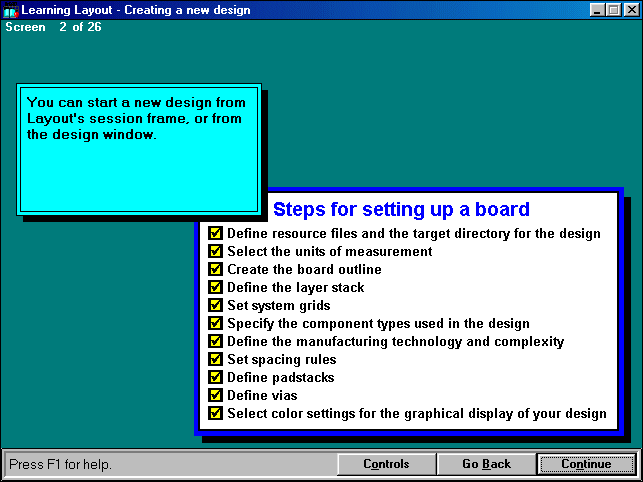Maximize the Learning Layout window

tap(612, 10)
